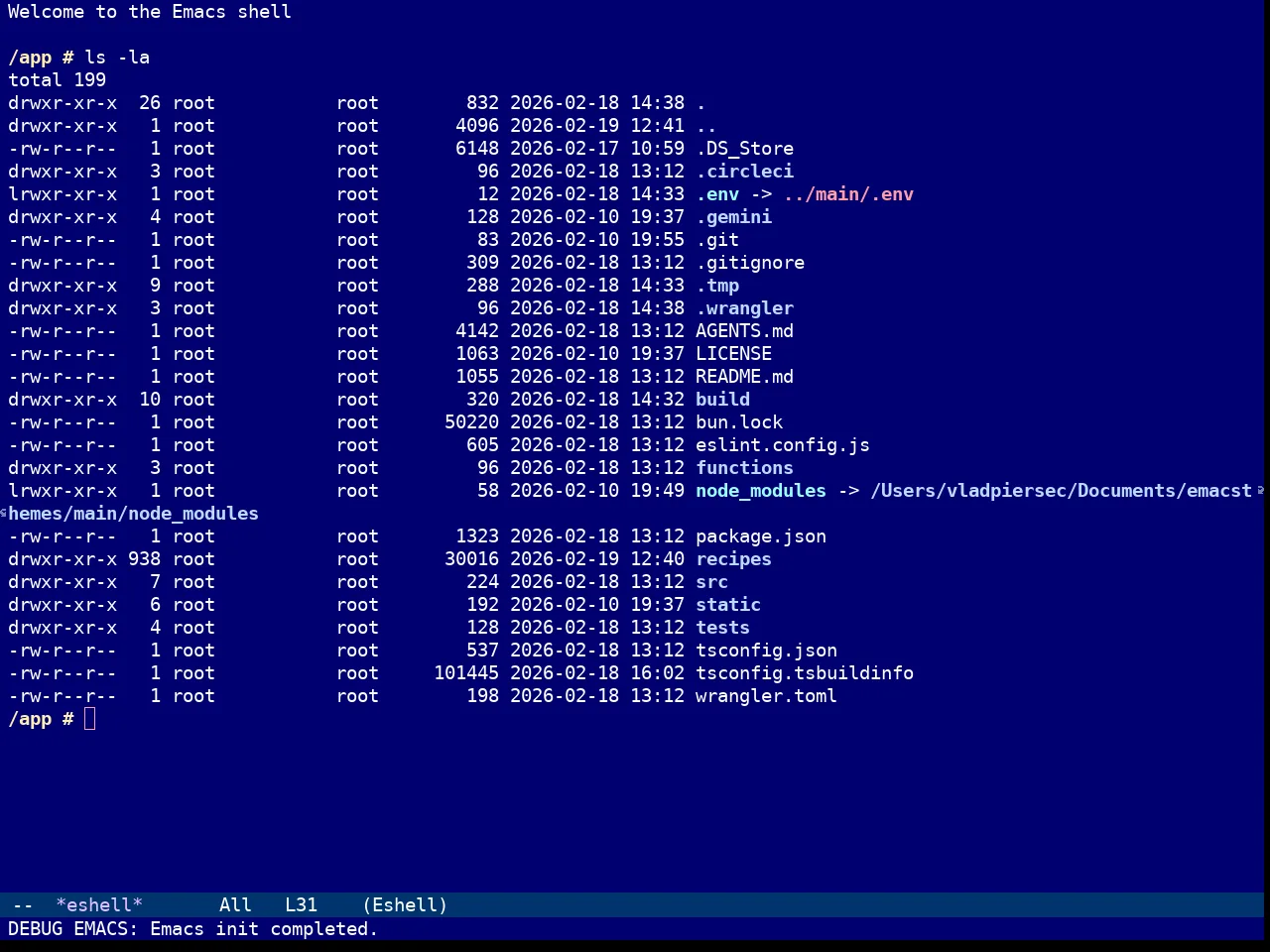This screenshot has width=1270, height=952.
Task: Click the src directory name
Action: coord(711,582)
